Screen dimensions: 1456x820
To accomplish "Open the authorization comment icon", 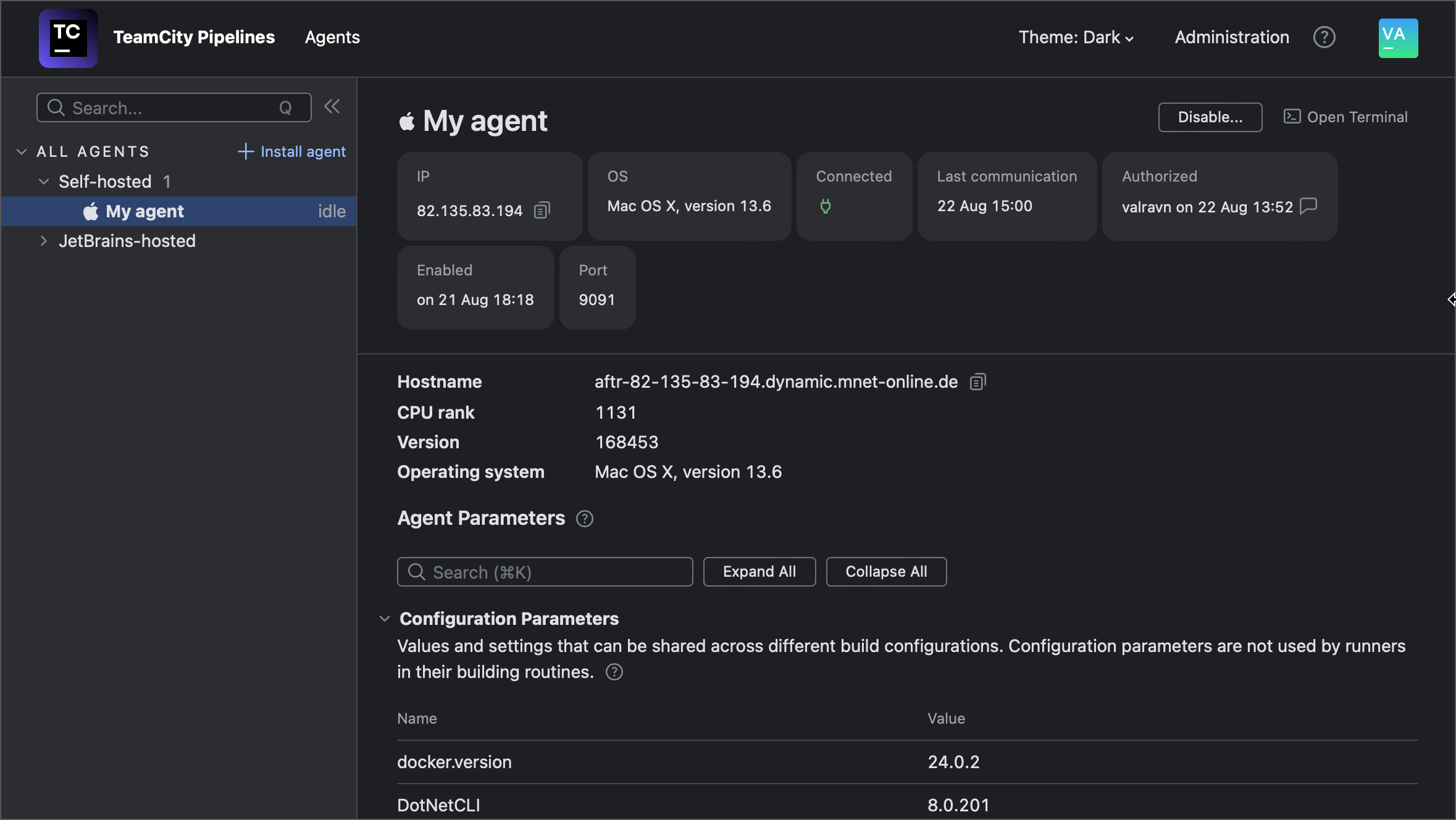I will (1309, 206).
